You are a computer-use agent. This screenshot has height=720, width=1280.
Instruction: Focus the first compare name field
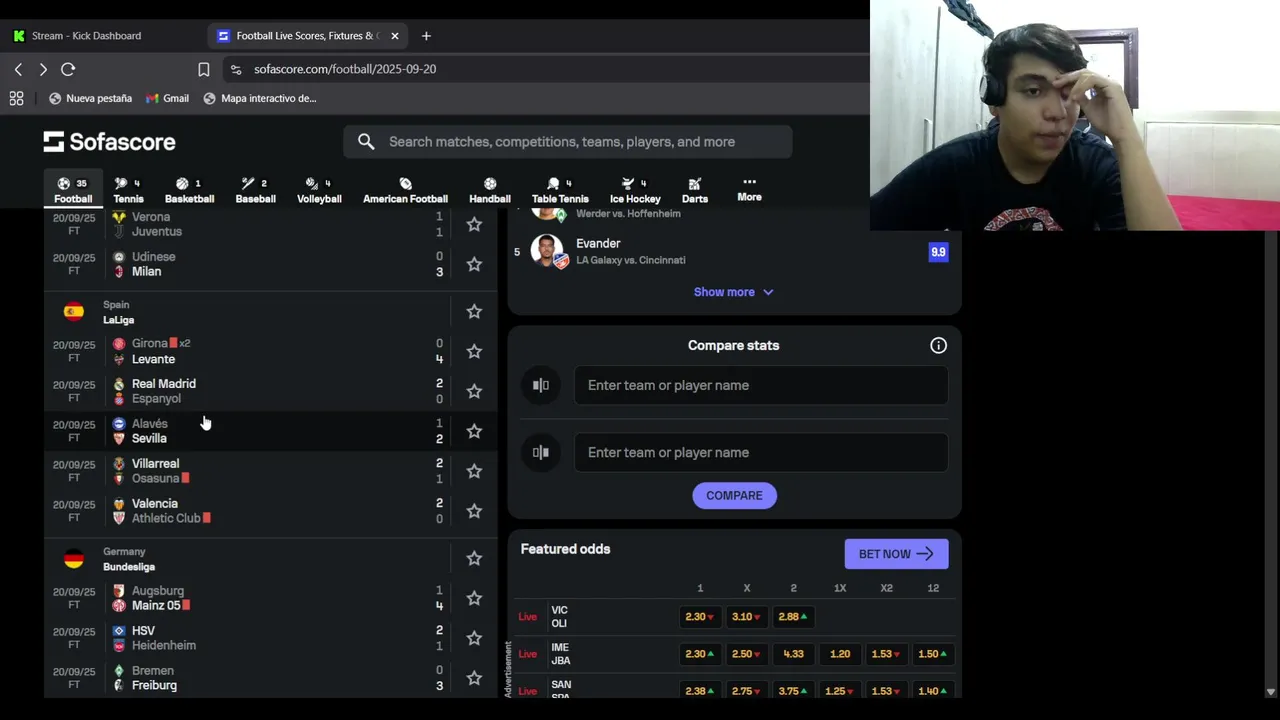(x=761, y=385)
